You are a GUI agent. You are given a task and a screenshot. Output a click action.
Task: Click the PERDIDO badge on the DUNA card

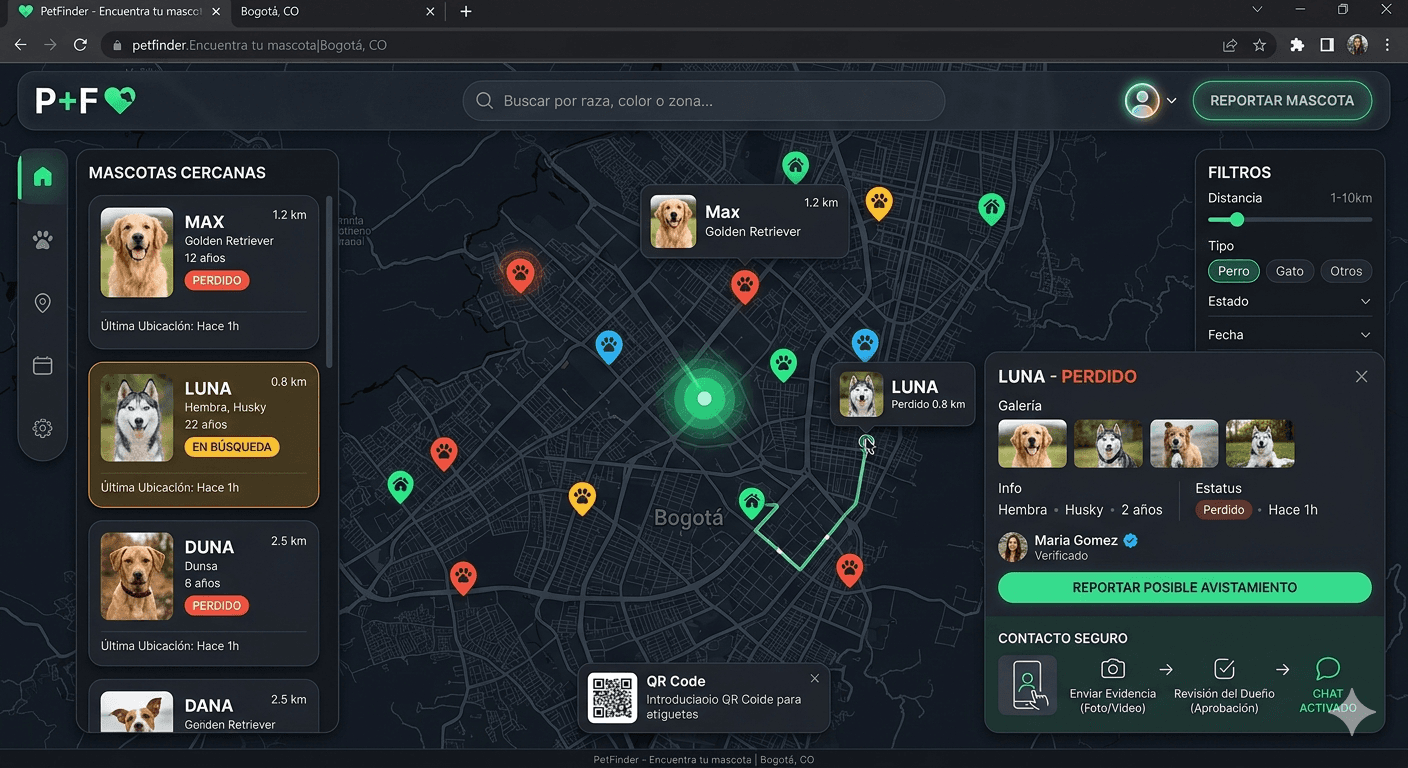(x=217, y=606)
